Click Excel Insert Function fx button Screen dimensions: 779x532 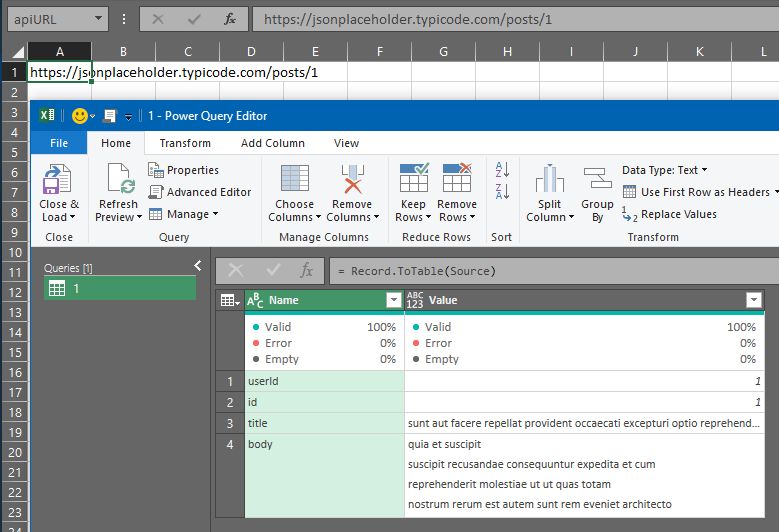point(230,19)
